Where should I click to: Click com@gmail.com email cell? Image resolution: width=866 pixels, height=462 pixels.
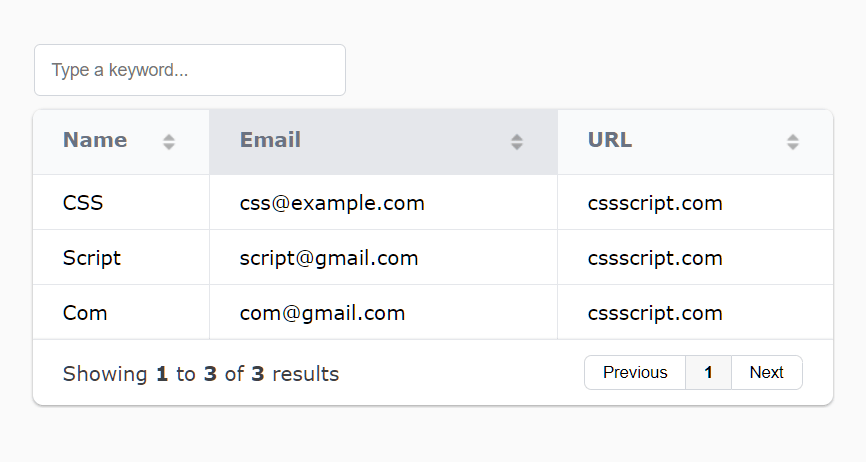pyautogui.click(x=383, y=312)
